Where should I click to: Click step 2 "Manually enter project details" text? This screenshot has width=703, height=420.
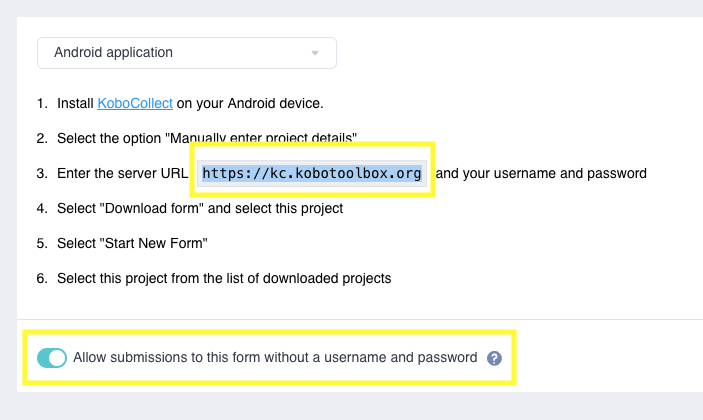point(260,137)
